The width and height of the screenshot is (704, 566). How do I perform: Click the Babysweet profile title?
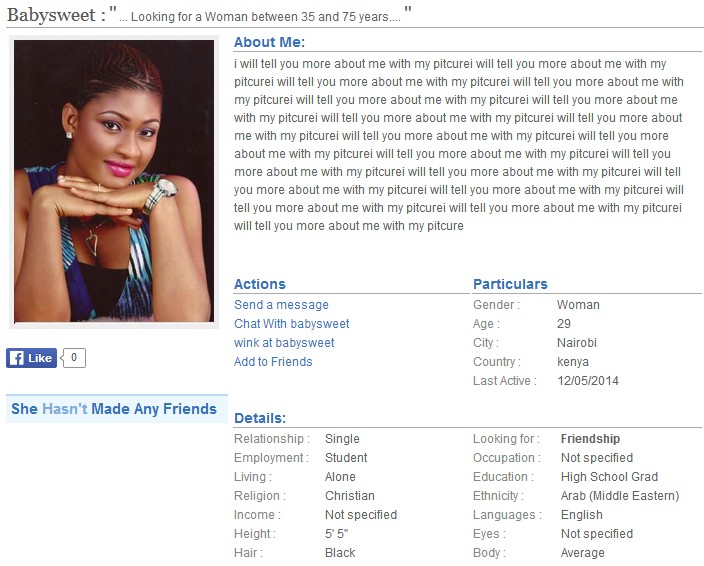click(x=57, y=15)
